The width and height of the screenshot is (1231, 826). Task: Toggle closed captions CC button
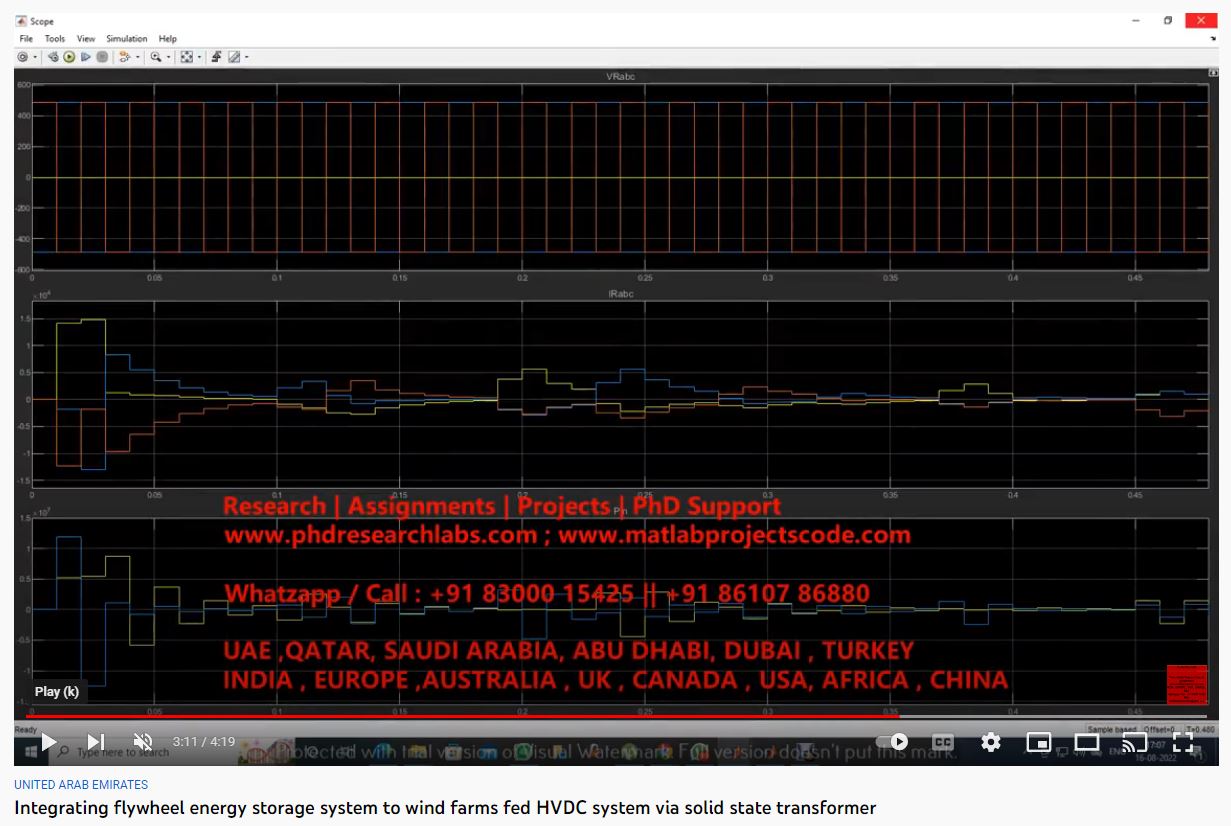943,742
